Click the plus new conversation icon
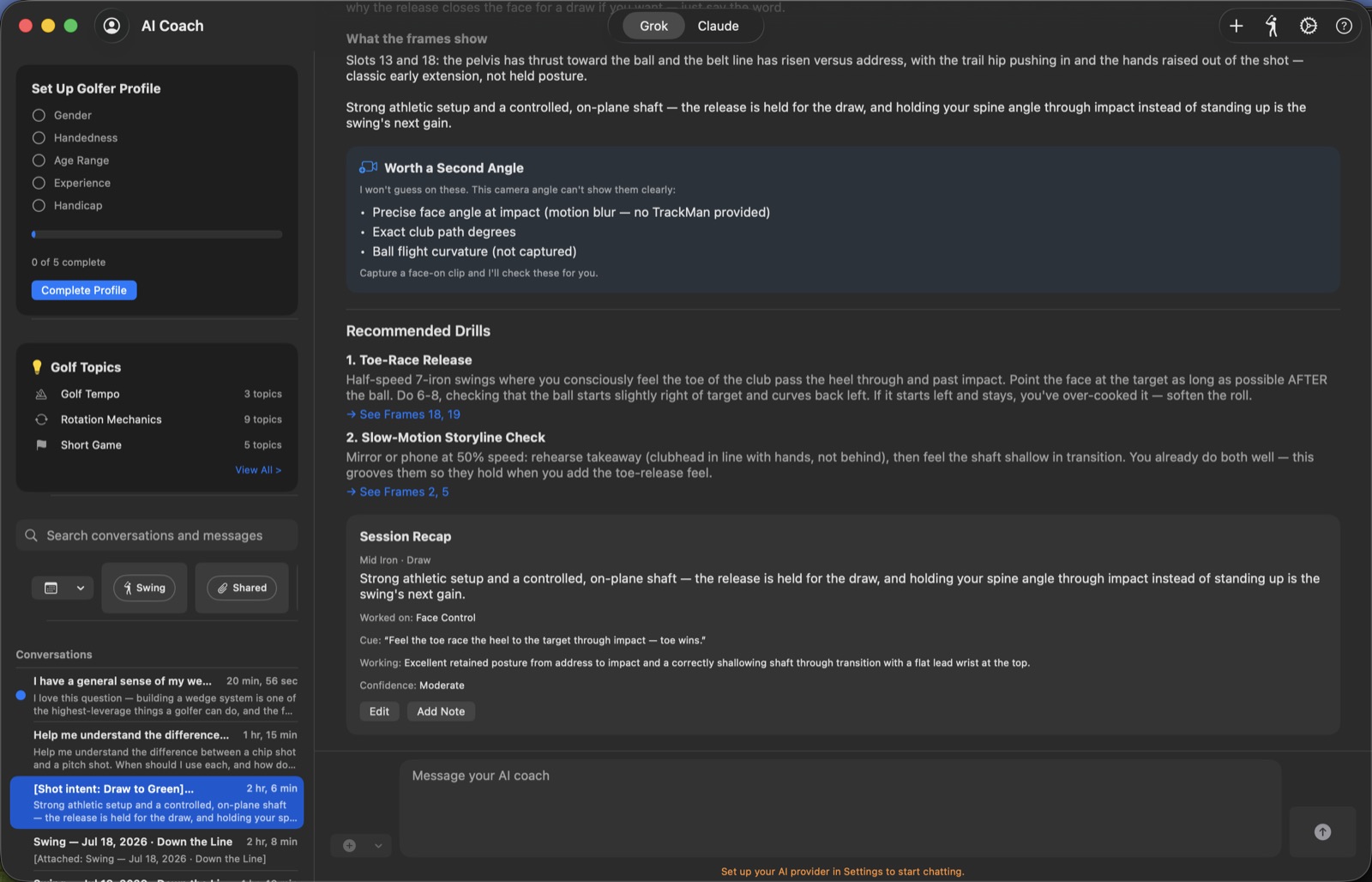This screenshot has height=882, width=1372. 1236,26
